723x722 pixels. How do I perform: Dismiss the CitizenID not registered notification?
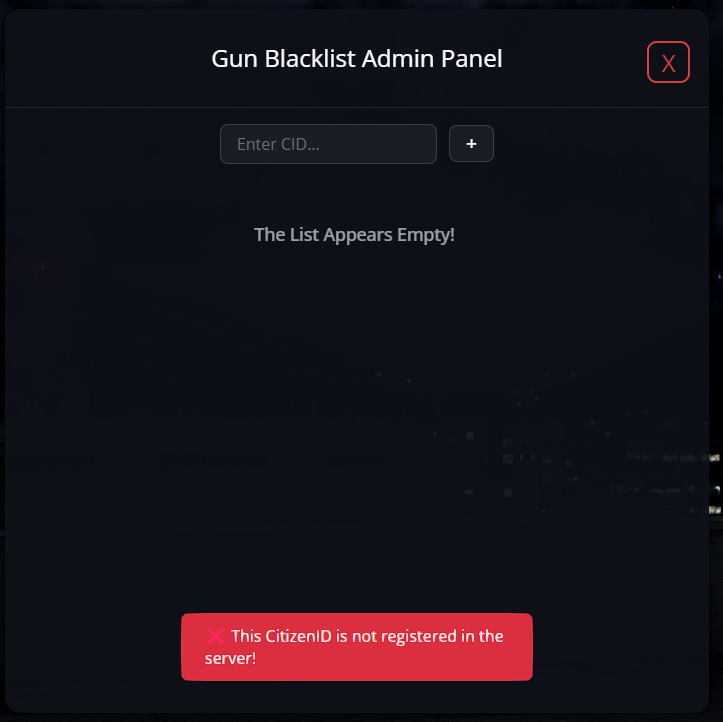pos(357,647)
